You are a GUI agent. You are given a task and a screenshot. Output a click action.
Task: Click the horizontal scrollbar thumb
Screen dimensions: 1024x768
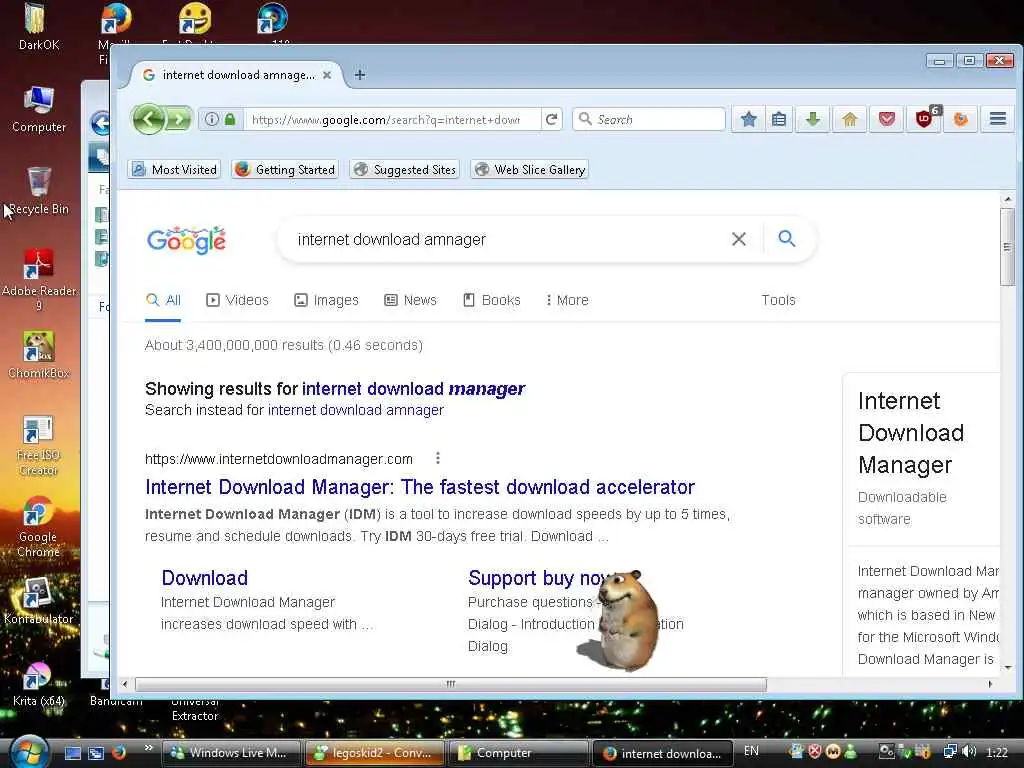(x=451, y=684)
